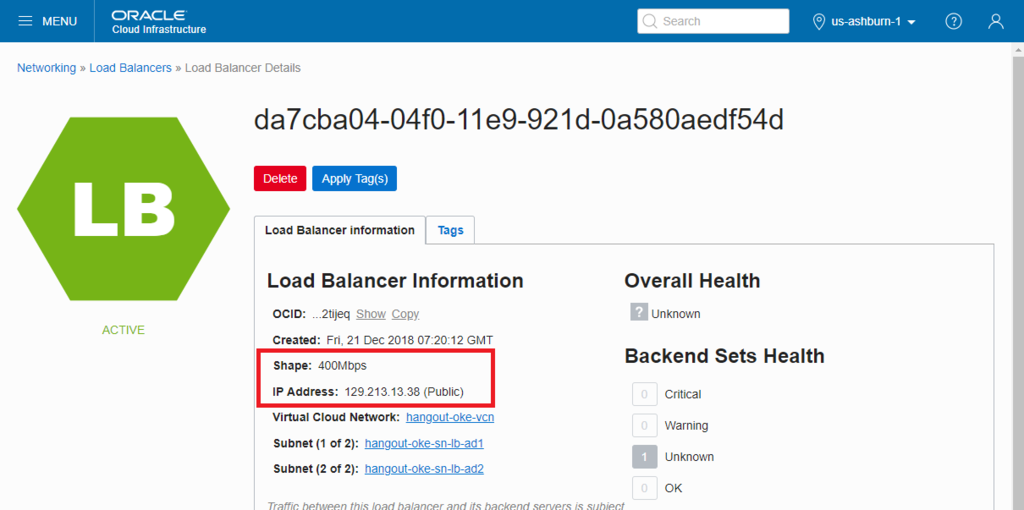Click the IP address 129.213.13.38 value
1024x510 pixels.
coord(404,392)
